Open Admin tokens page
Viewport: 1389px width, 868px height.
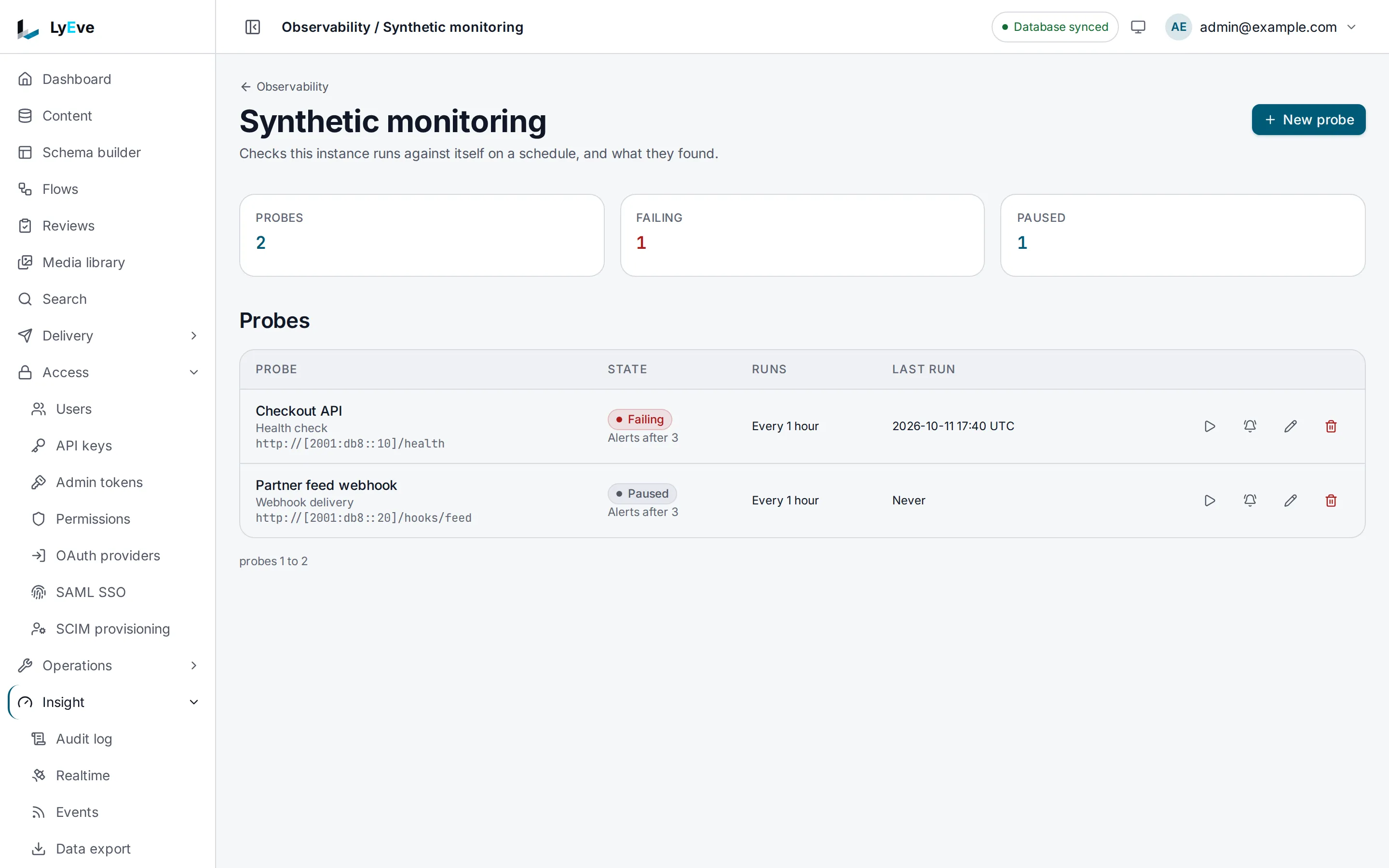coord(114,482)
